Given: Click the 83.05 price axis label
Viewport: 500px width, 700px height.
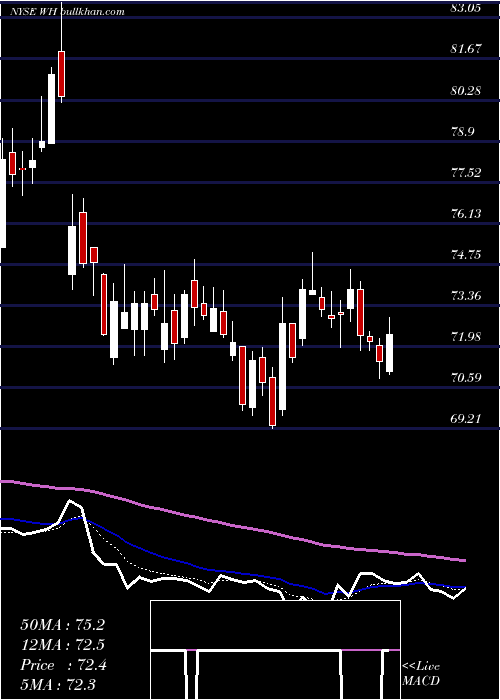Looking at the screenshot, I should click(466, 8).
